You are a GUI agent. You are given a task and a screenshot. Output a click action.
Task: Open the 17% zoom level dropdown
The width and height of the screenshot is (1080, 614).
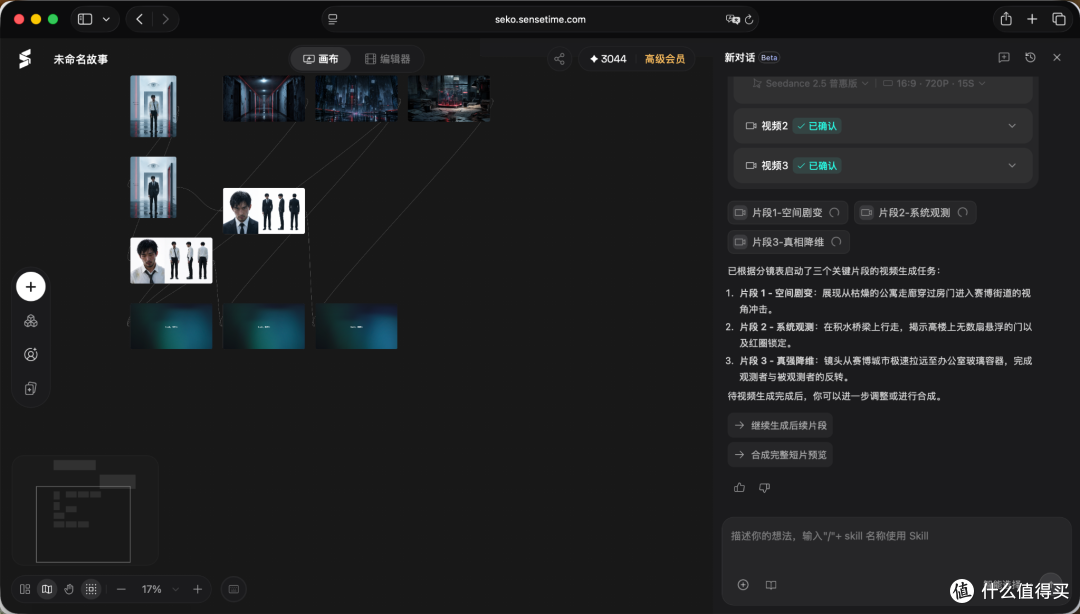160,589
